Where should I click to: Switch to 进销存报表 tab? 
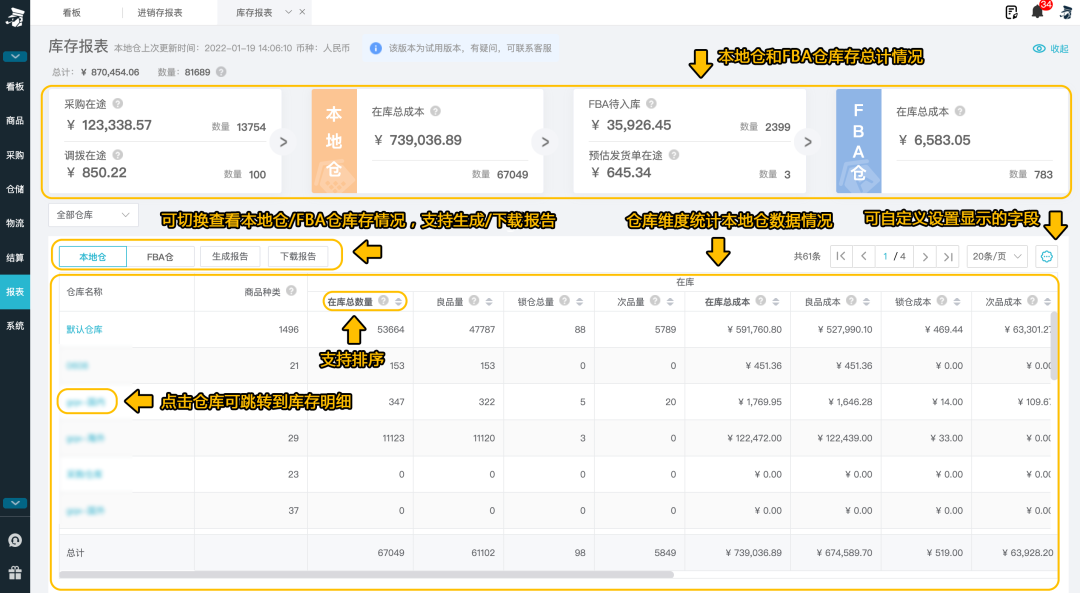pos(160,12)
